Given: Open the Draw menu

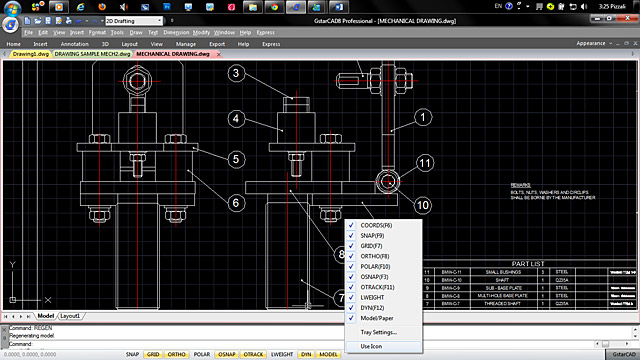Looking at the screenshot, I should pos(136,33).
